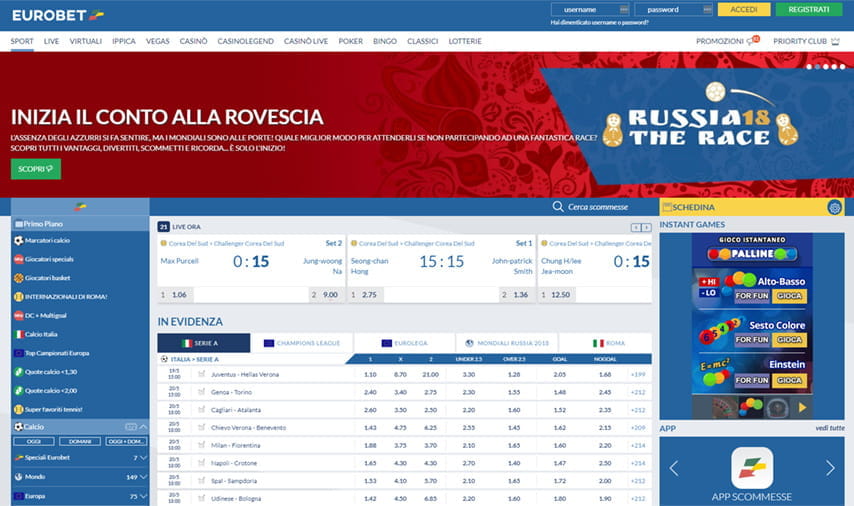
Task: Click the REGISTRATI button
Action: [809, 10]
